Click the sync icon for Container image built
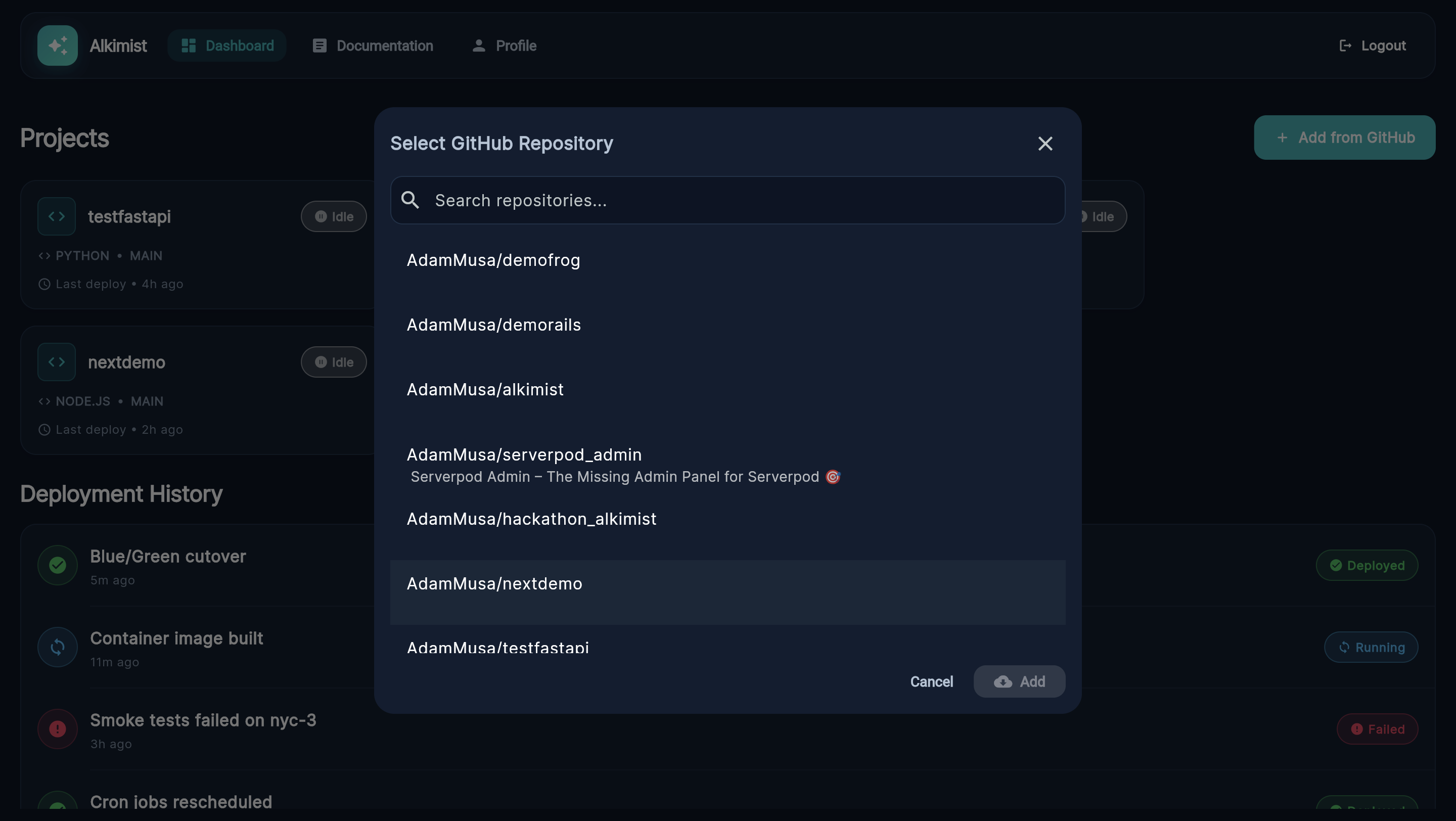1456x821 pixels. pyautogui.click(x=57, y=647)
